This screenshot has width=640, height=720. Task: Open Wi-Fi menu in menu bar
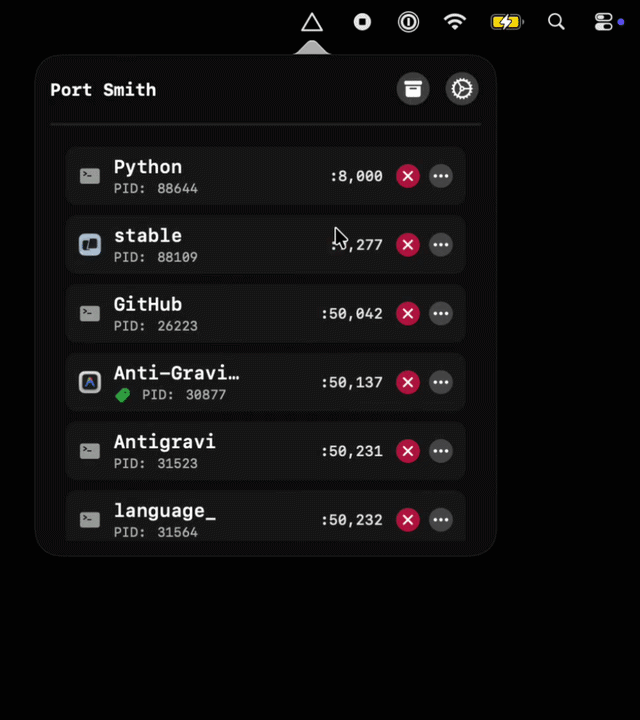(455, 22)
